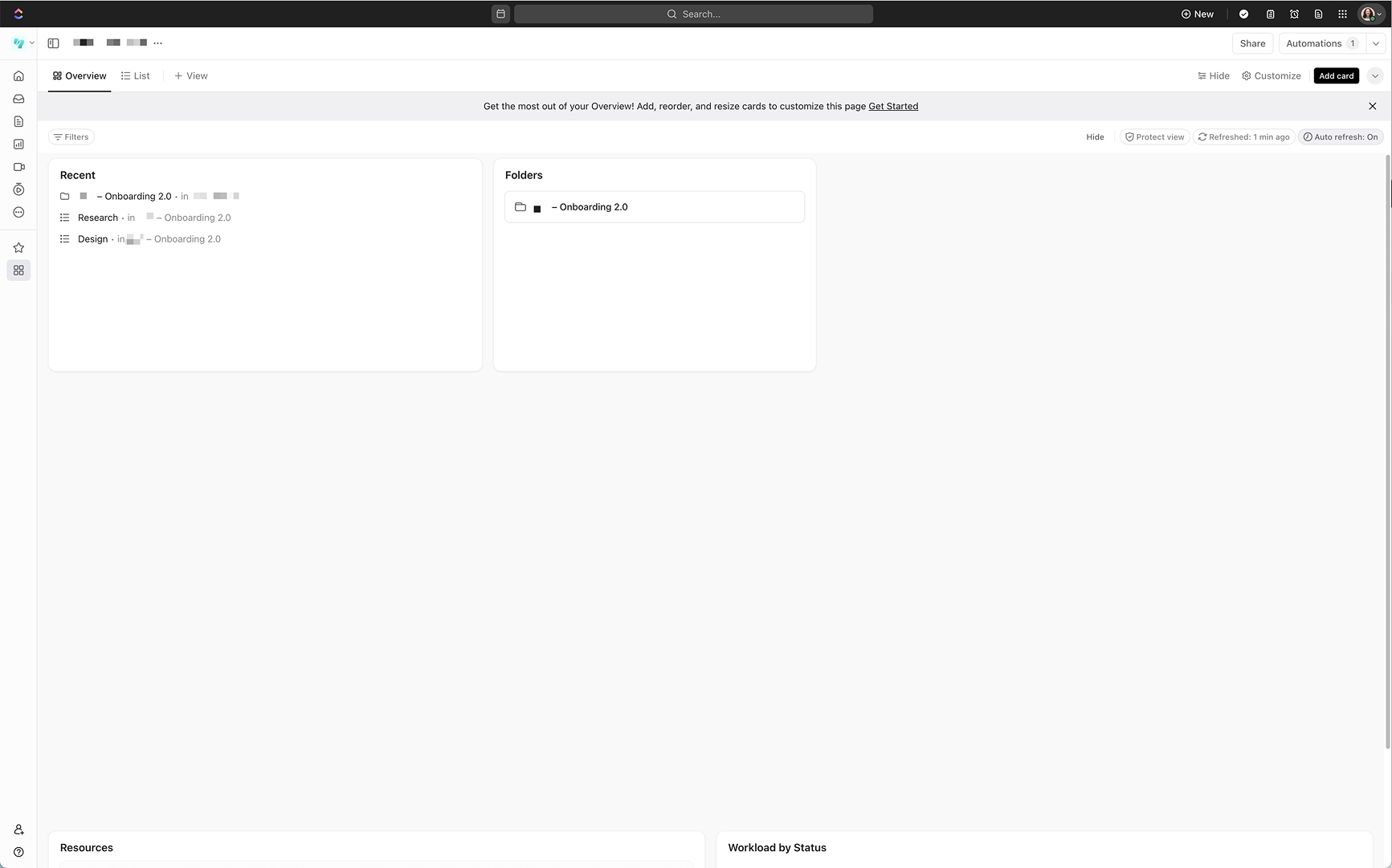Viewport: 1392px width, 868px height.
Task: Open the user avatar menu
Action: click(x=1370, y=14)
